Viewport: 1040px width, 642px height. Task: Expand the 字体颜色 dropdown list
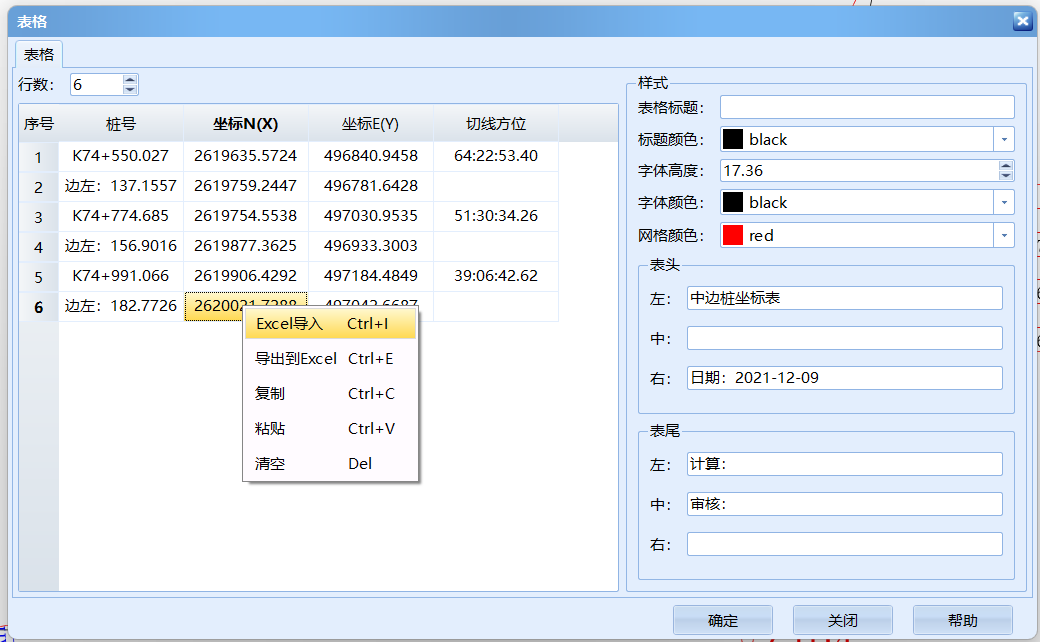pos(1004,202)
